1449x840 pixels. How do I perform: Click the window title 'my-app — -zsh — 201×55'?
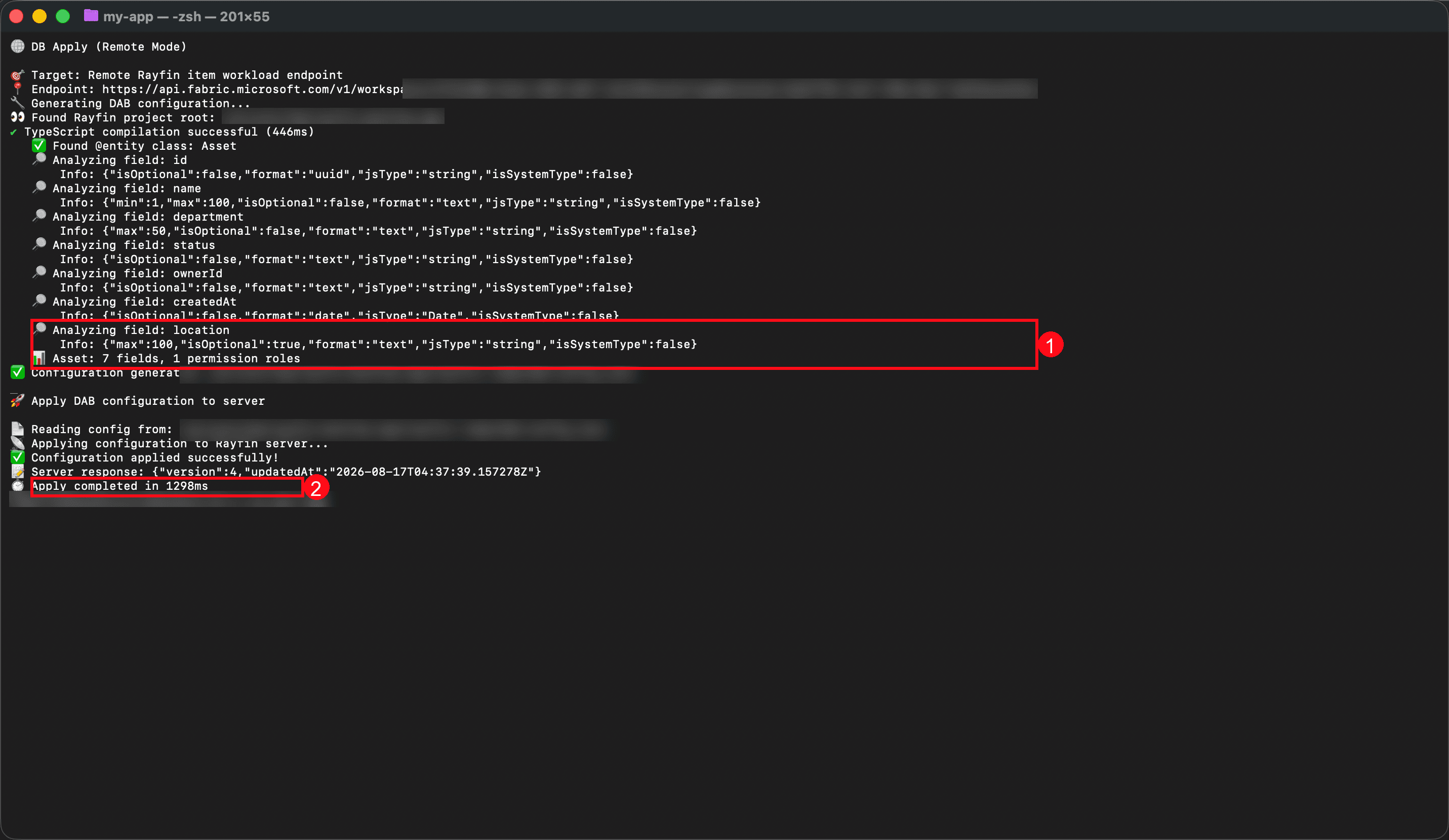pos(186,17)
